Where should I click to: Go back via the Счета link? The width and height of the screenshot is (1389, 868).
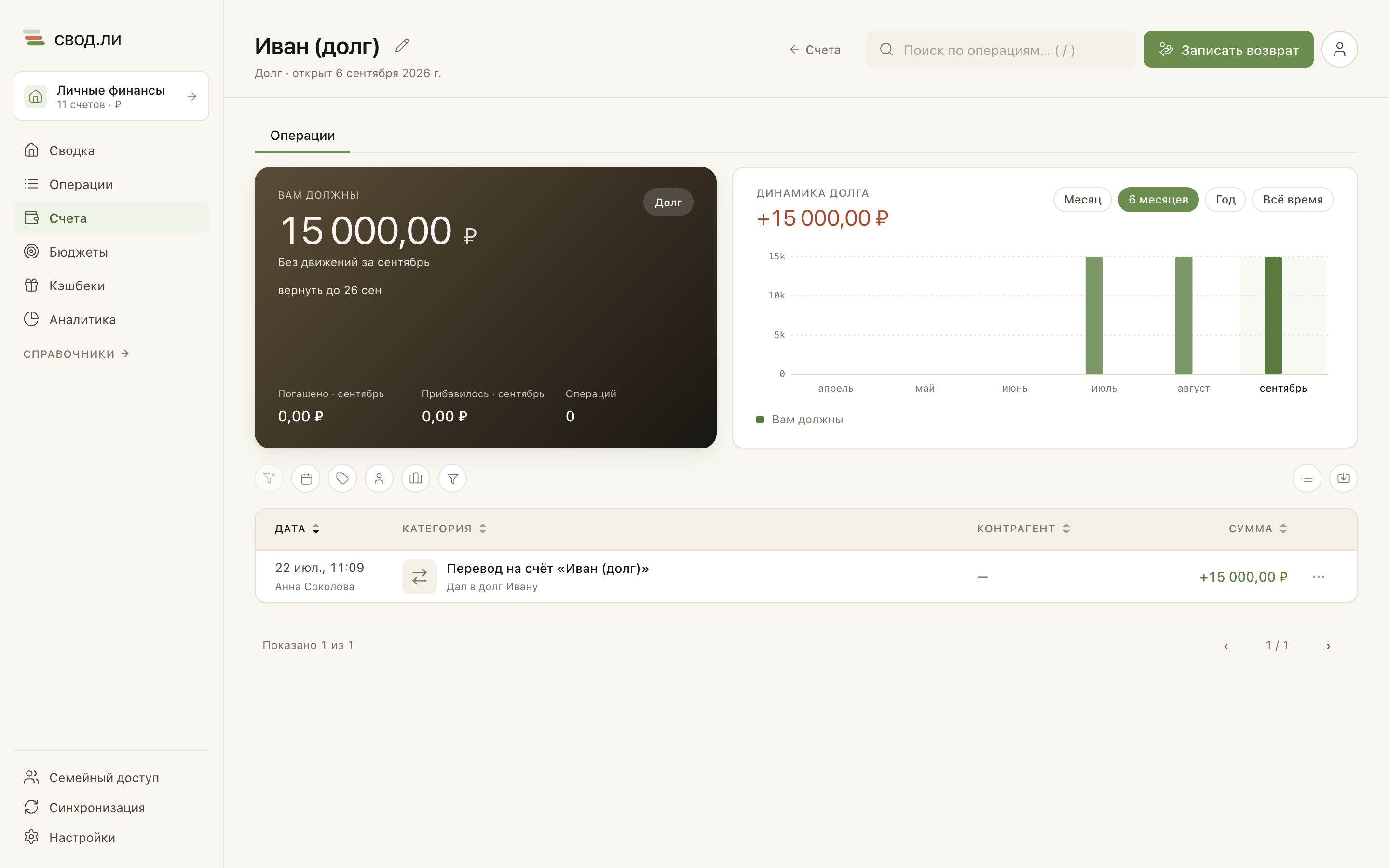(x=815, y=50)
